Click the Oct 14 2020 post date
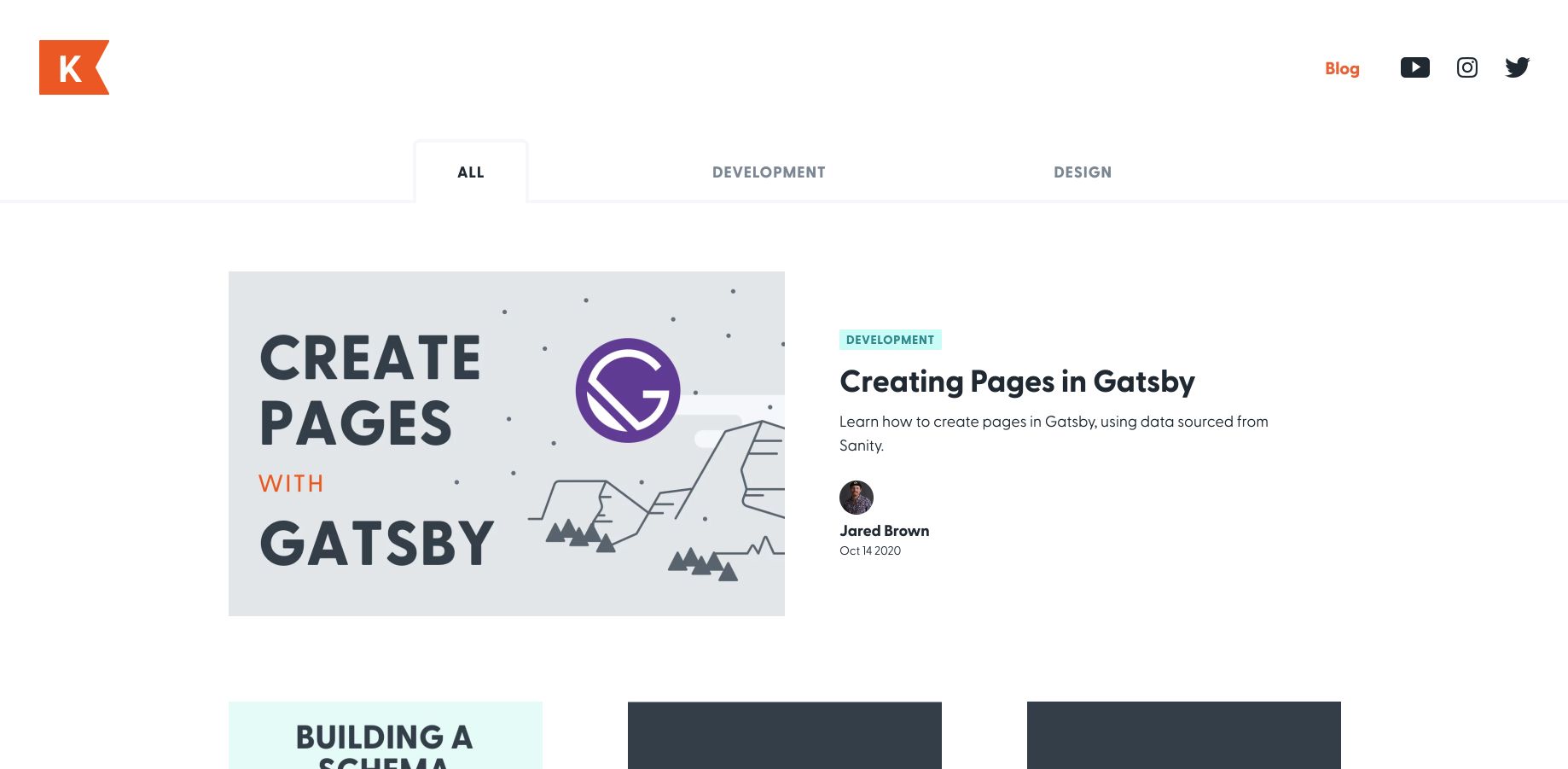The image size is (1568, 769). (x=870, y=551)
